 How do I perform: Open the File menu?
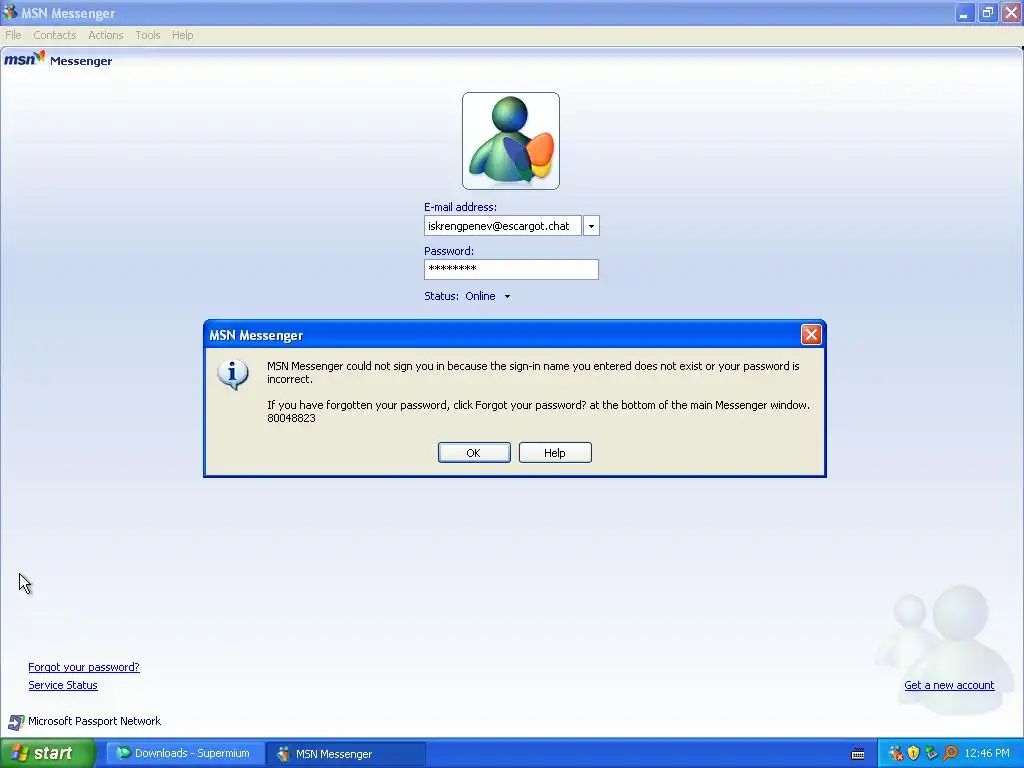click(13, 35)
